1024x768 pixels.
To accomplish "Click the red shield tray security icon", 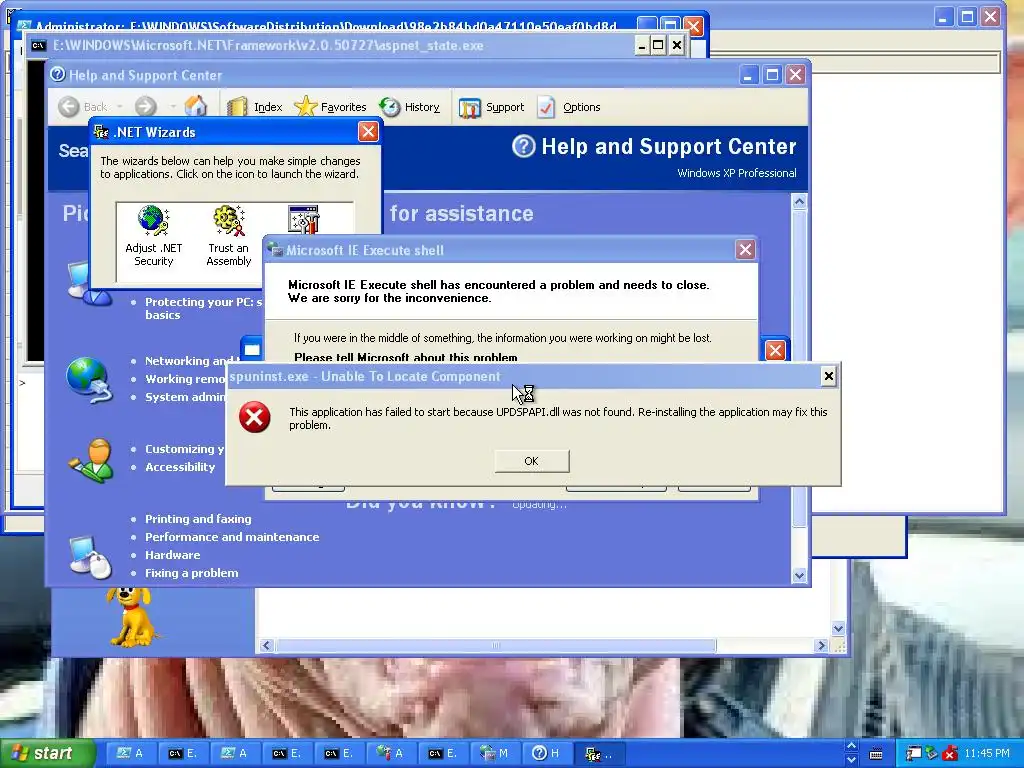I will pos(950,754).
